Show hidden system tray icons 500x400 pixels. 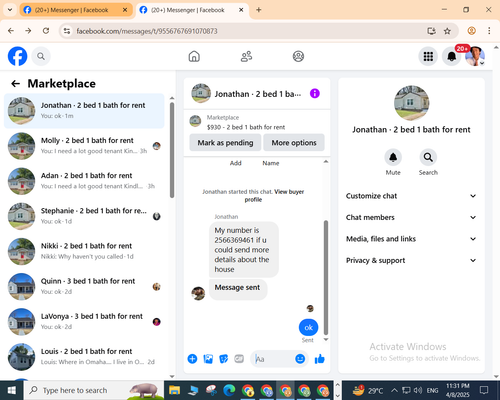394,390
